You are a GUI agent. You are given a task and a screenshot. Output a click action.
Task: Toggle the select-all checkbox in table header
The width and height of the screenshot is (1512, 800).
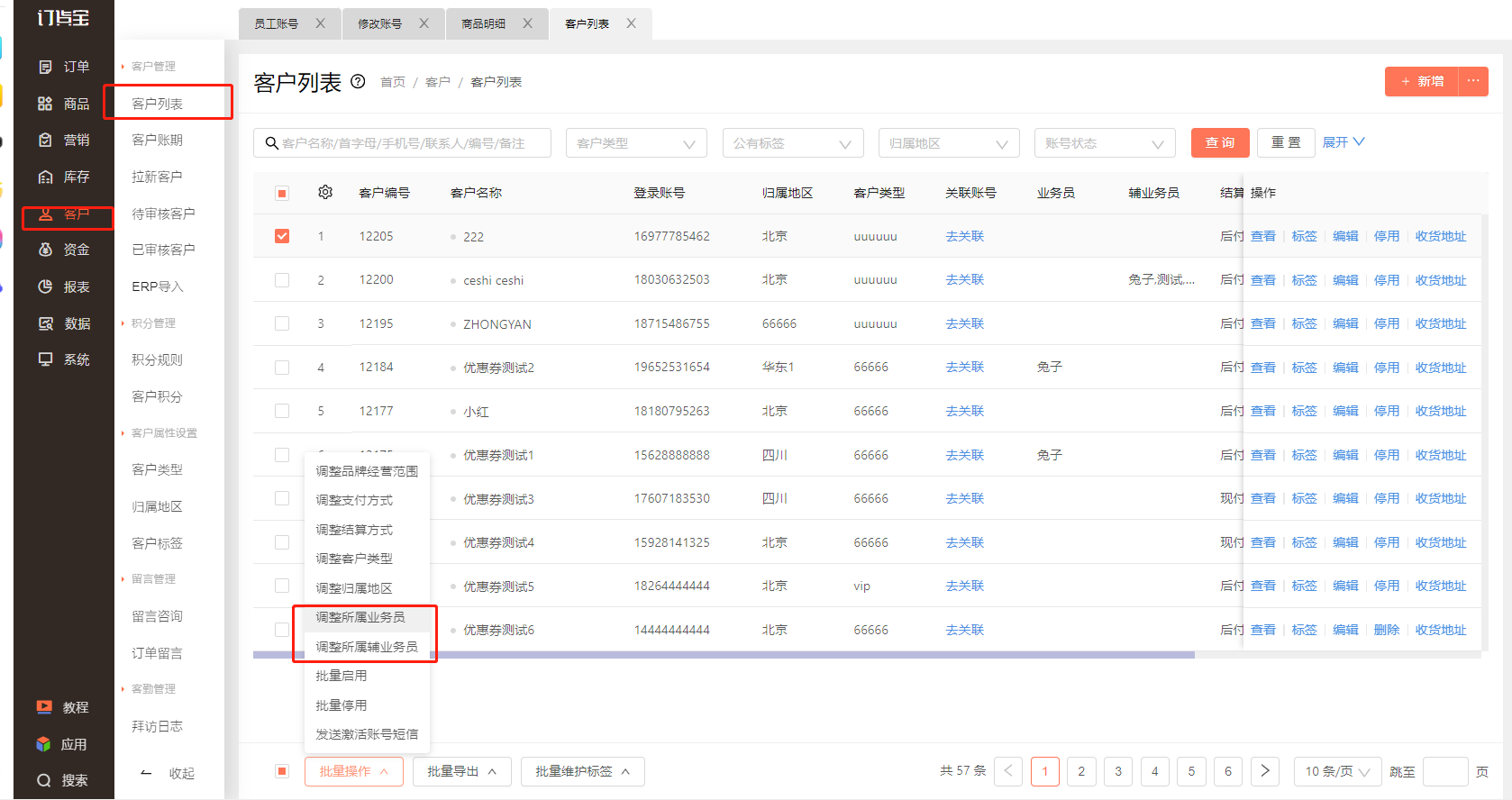pos(282,193)
